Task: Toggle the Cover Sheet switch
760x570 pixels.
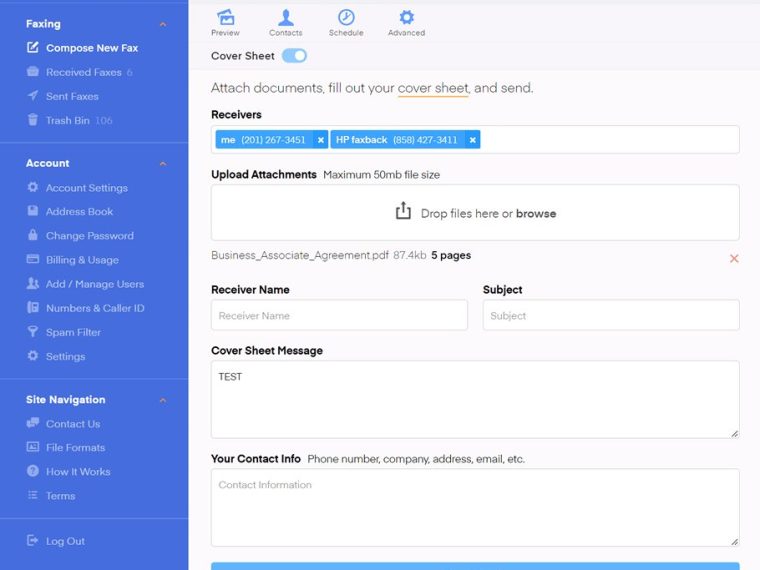Action: (294, 56)
